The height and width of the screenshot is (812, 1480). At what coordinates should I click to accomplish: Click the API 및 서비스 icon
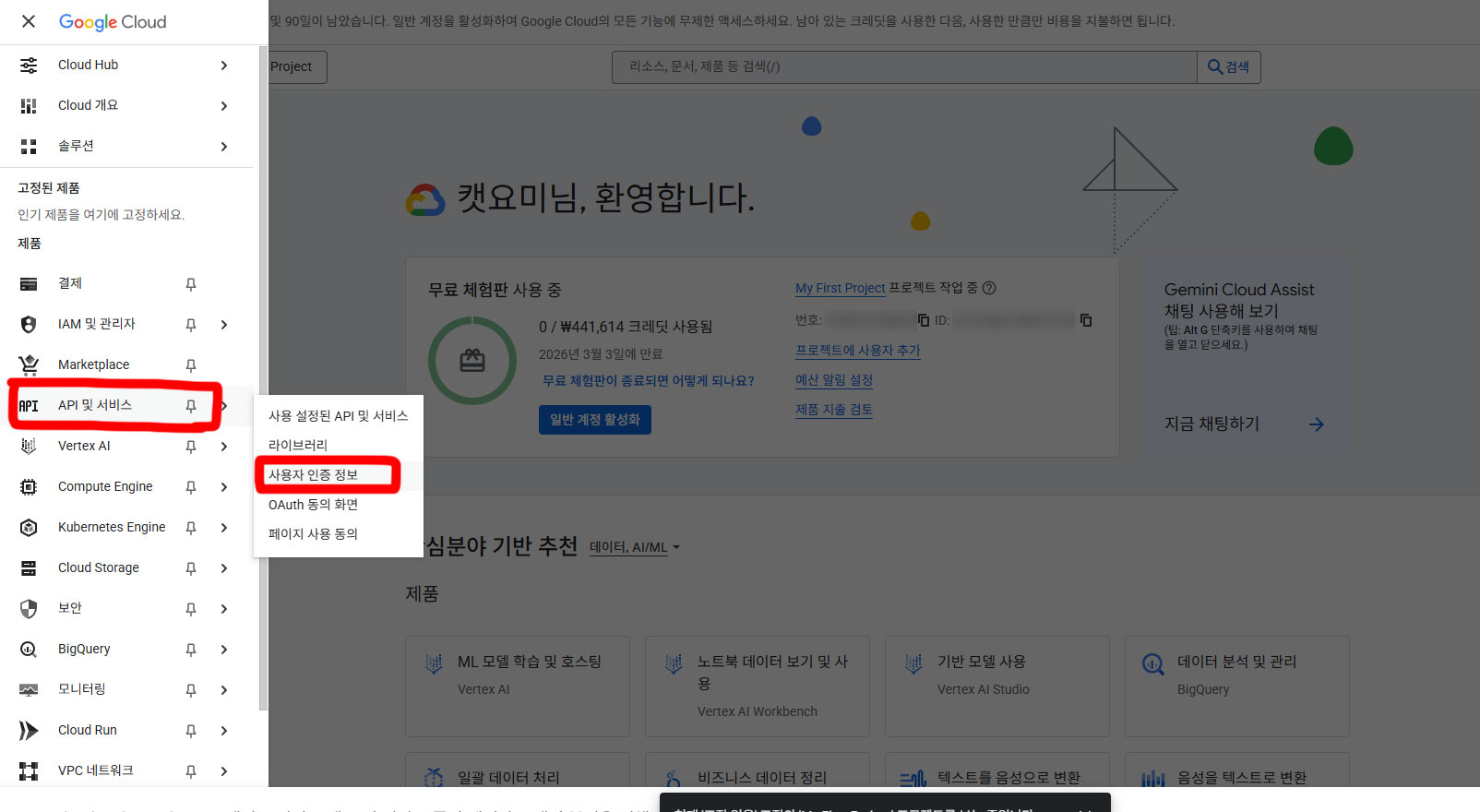point(29,406)
